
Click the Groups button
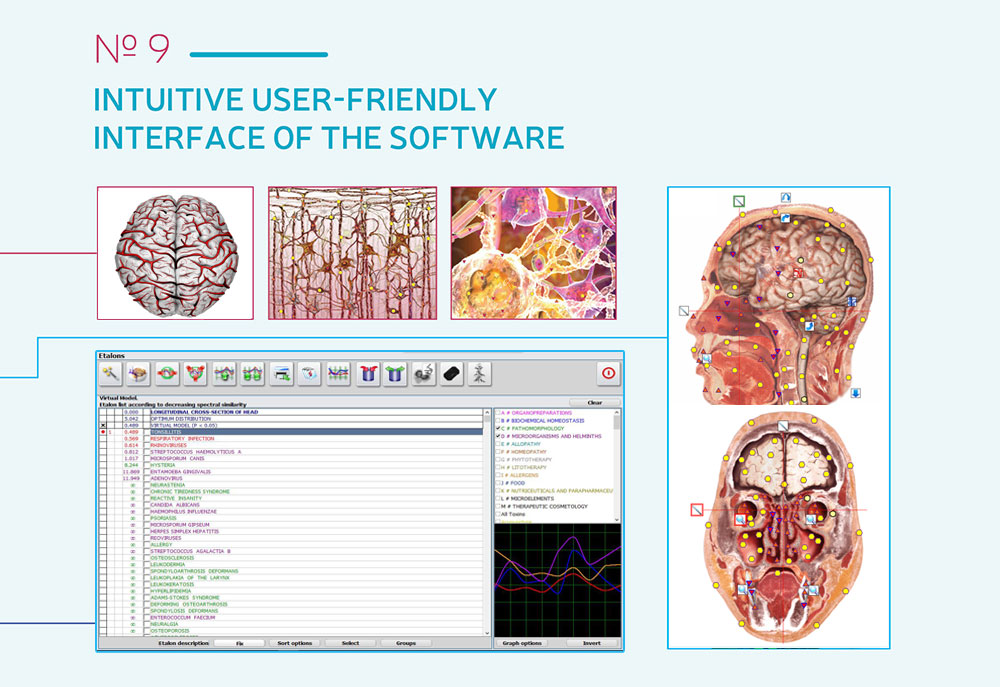click(x=406, y=644)
